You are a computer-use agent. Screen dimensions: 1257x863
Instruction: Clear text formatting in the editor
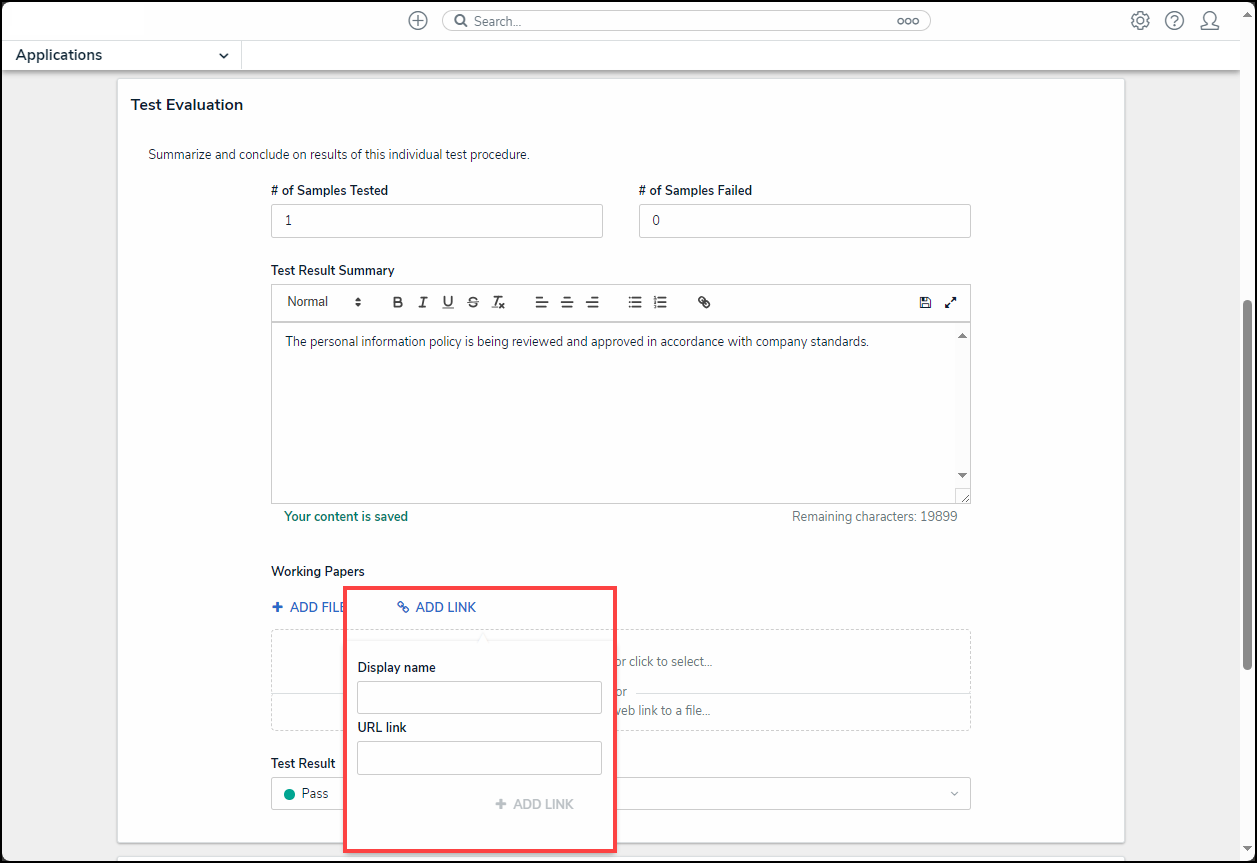point(498,302)
